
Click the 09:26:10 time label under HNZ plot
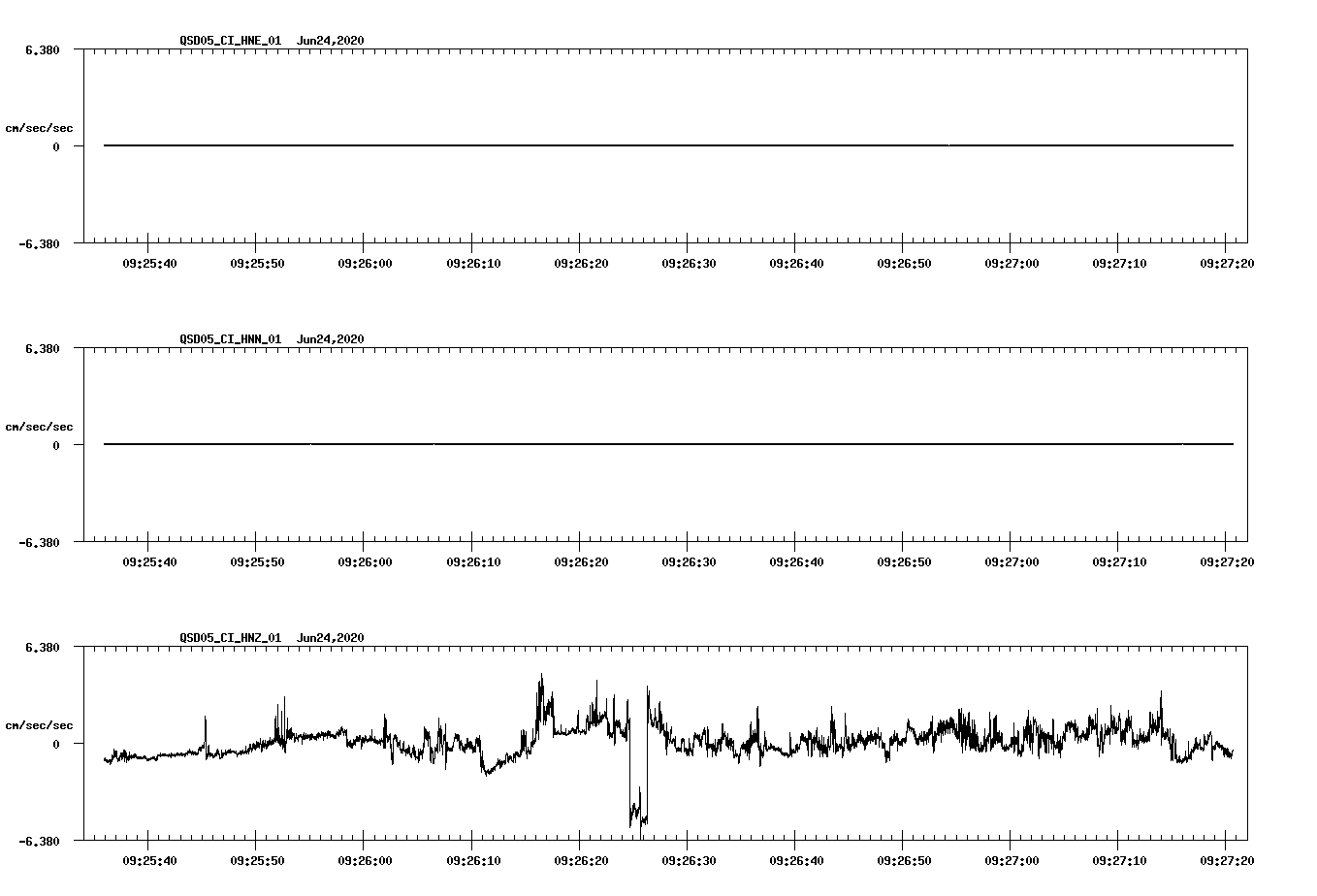click(473, 860)
